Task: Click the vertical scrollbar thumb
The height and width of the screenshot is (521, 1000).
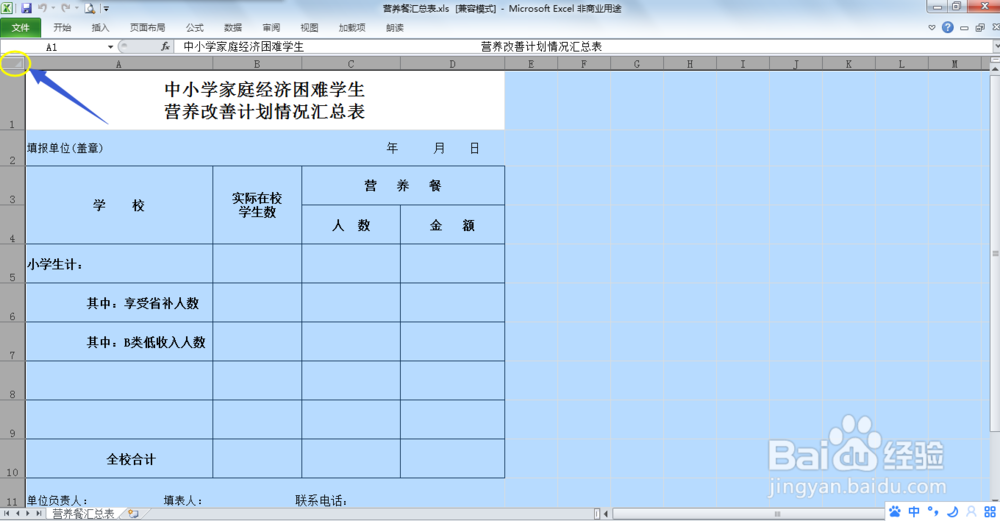Action: point(995,252)
